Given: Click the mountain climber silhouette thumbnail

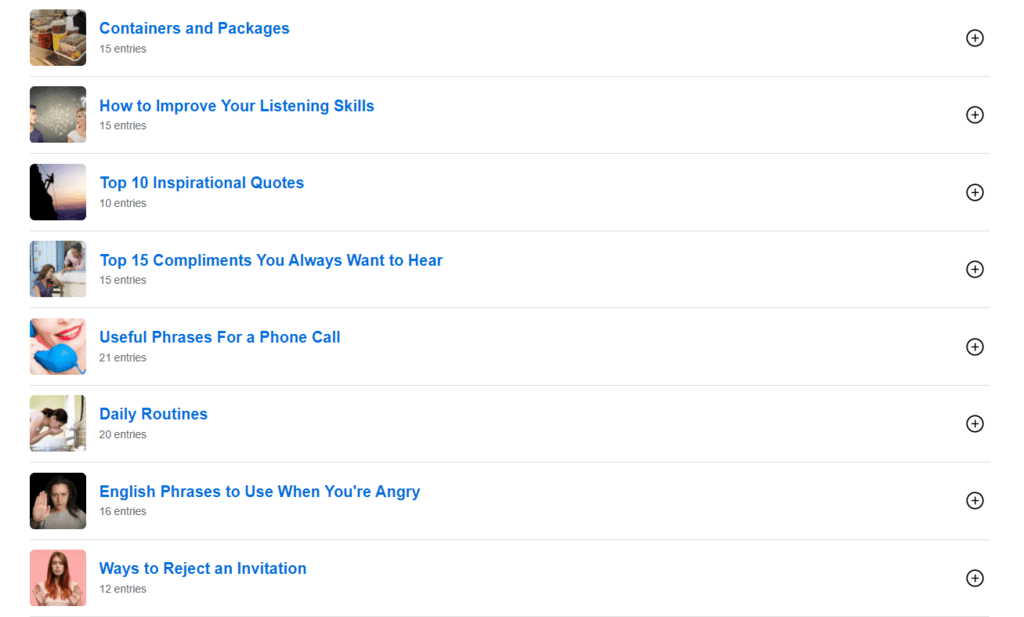Looking at the screenshot, I should pos(58,192).
